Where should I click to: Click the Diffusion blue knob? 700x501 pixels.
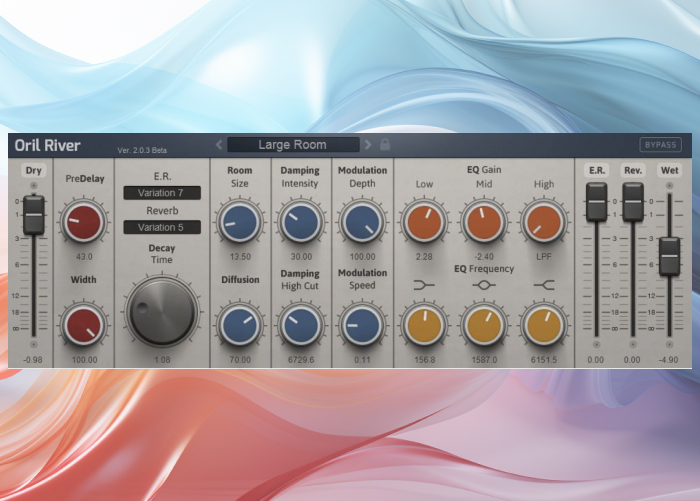(240, 325)
